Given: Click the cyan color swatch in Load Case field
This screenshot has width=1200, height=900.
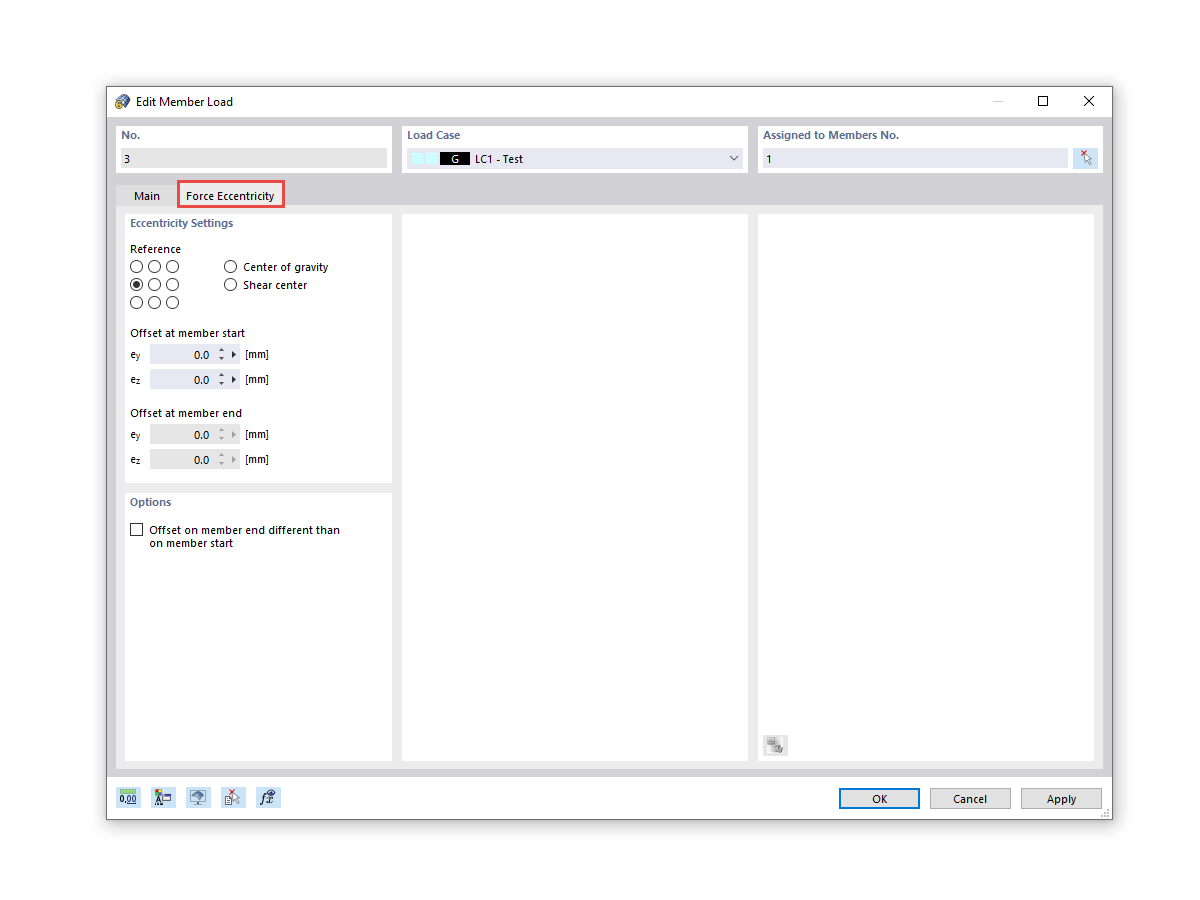Looking at the screenshot, I should coord(424,158).
